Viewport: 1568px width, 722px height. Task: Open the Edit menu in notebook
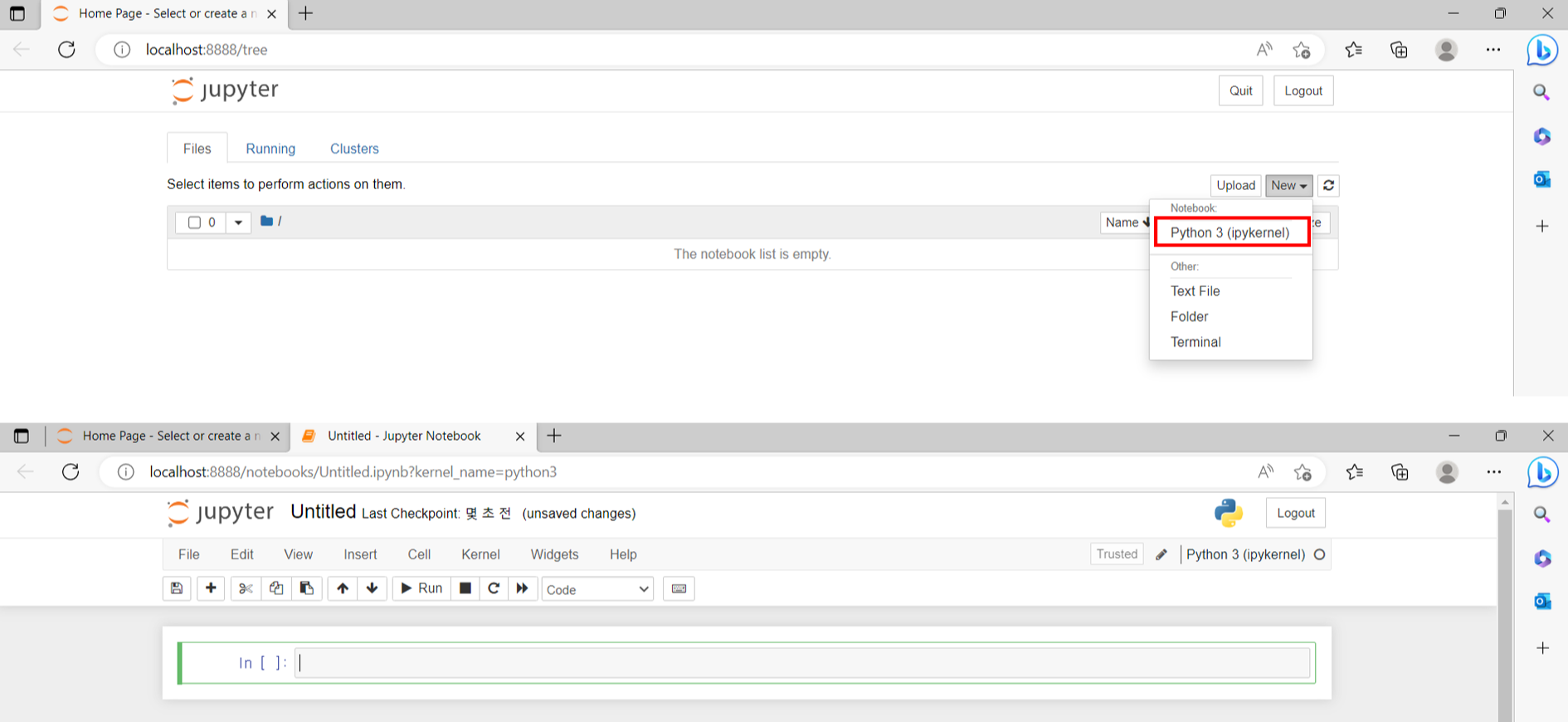pyautogui.click(x=242, y=554)
